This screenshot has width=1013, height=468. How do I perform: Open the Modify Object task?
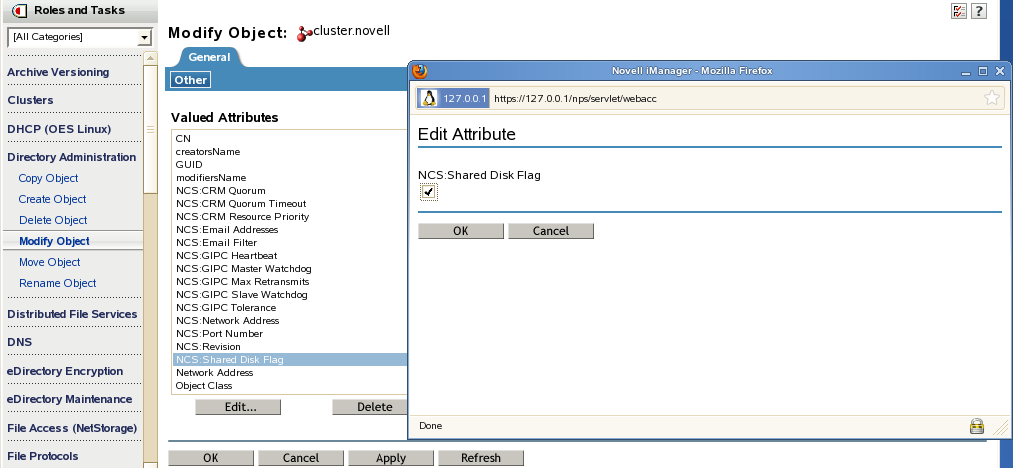(x=54, y=241)
